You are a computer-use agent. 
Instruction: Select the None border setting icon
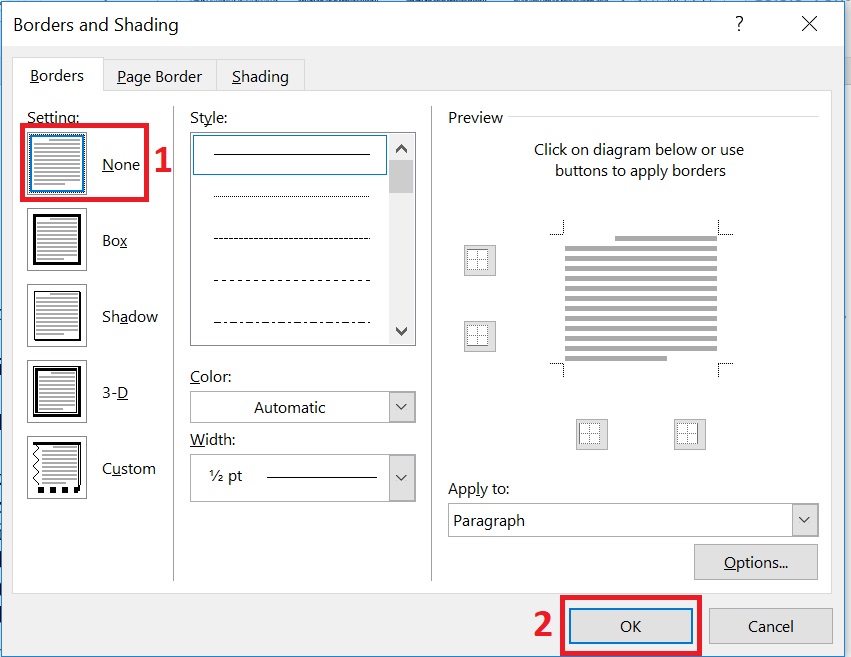[x=57, y=163]
